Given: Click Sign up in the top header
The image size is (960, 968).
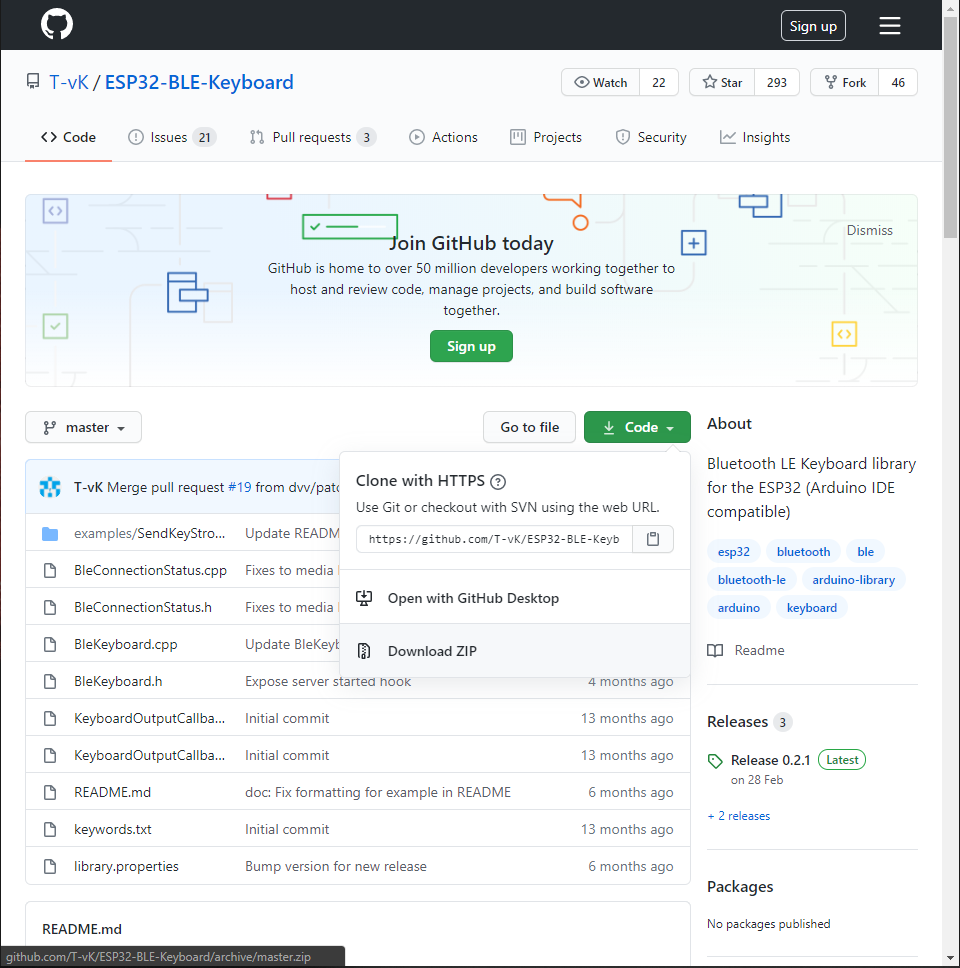Looking at the screenshot, I should point(813,26).
